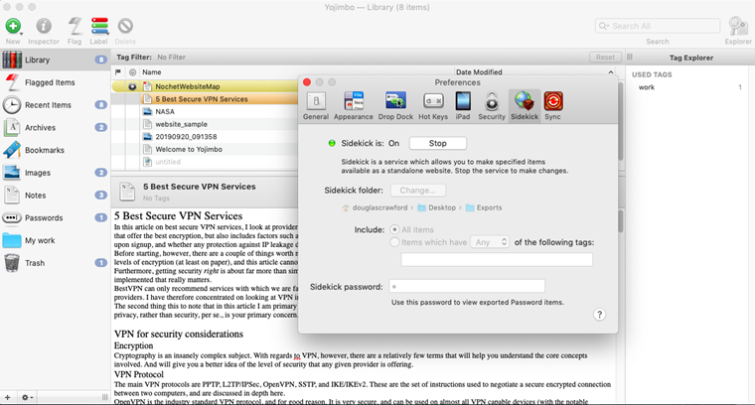The width and height of the screenshot is (755, 405).
Task: Click the add collection plus button
Action: (x=7, y=397)
